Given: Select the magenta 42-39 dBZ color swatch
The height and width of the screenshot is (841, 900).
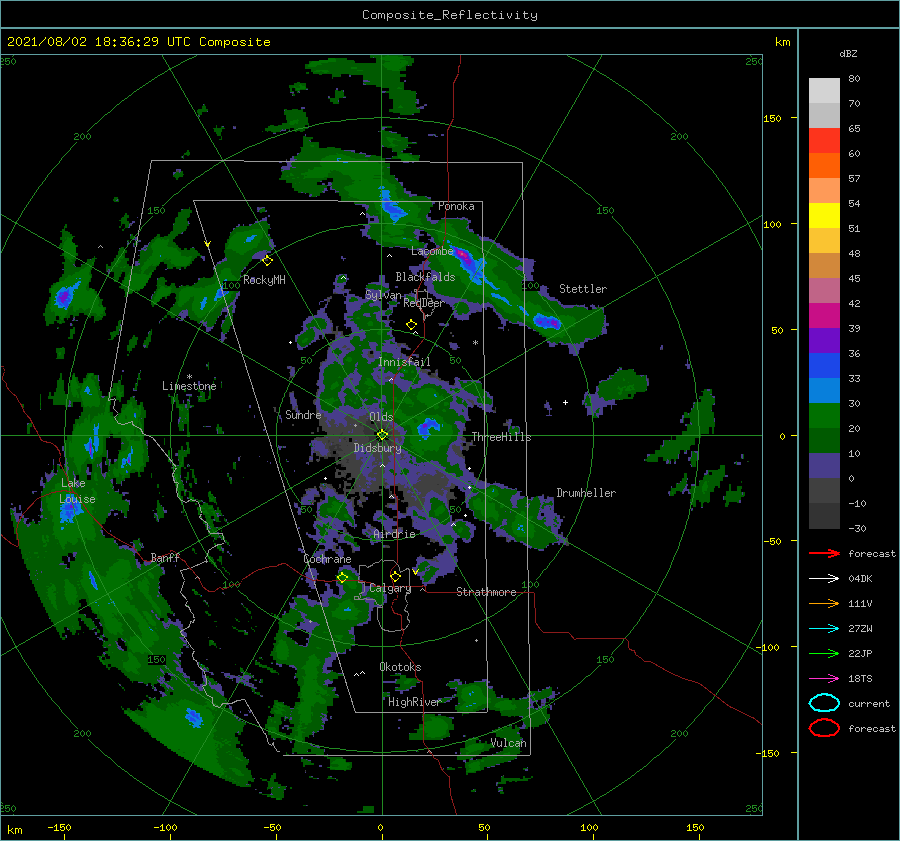Looking at the screenshot, I should point(824,316).
